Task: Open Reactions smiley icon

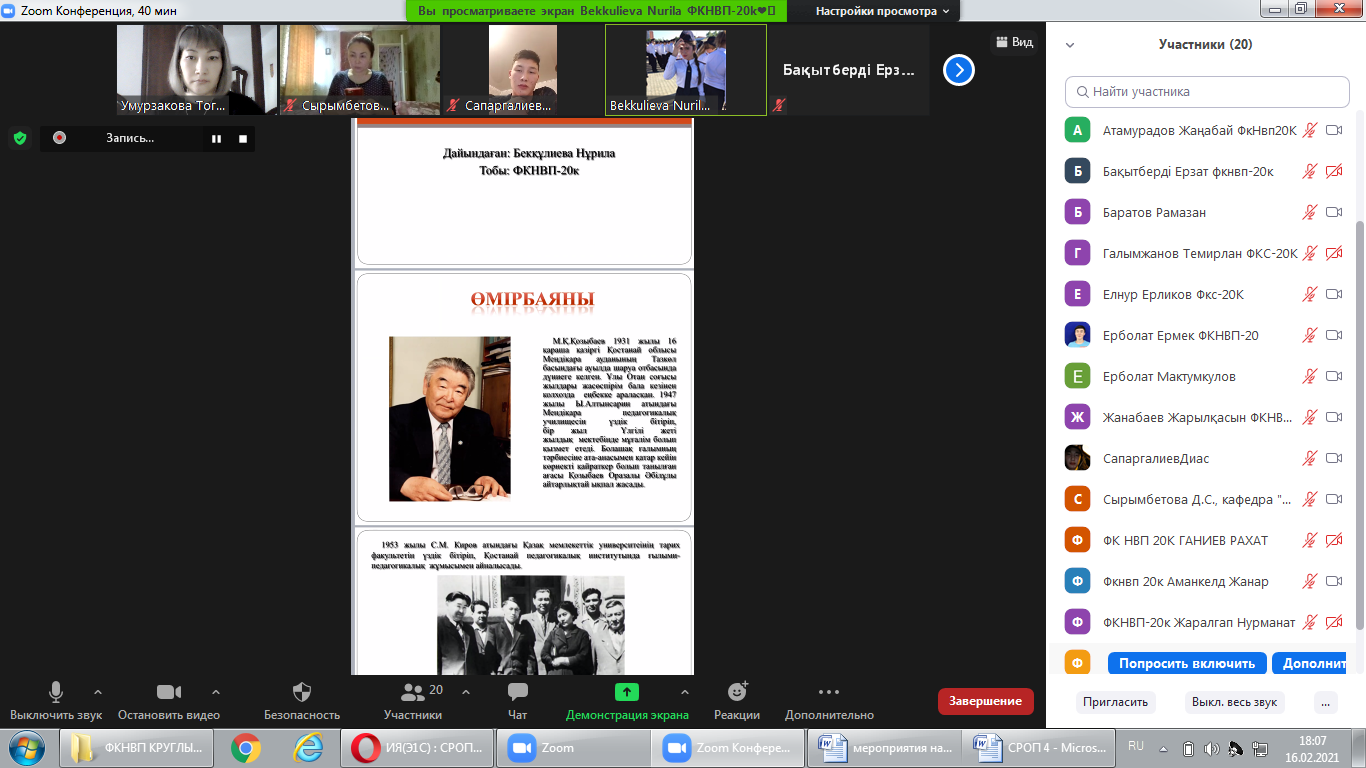Action: coord(737,691)
